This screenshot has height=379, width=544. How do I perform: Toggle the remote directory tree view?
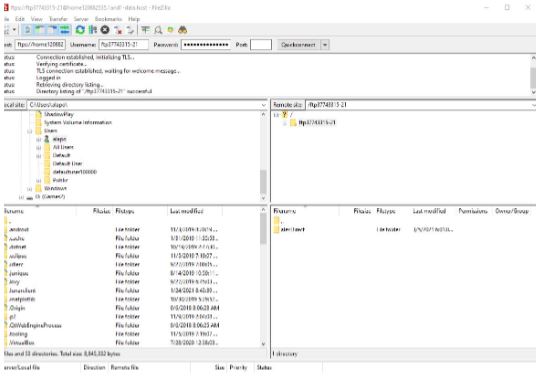pos(52,30)
